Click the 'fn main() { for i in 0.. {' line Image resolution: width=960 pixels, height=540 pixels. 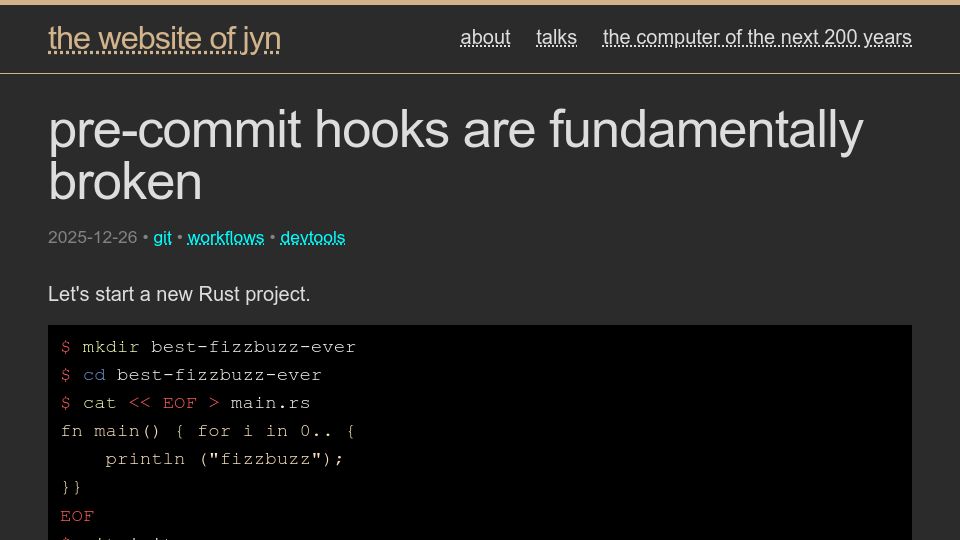point(208,431)
